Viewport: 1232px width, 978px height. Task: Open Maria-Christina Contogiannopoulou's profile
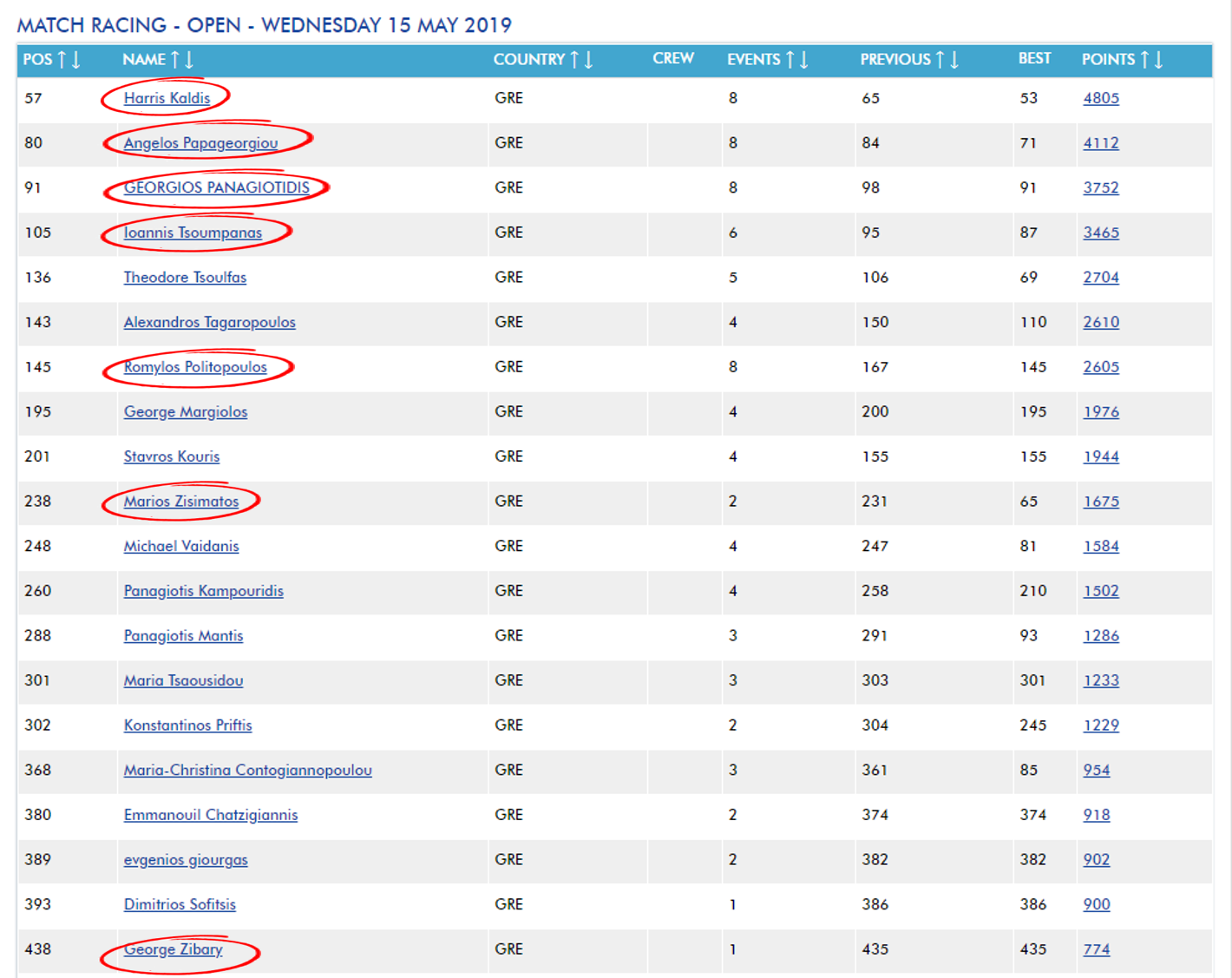pos(247,771)
